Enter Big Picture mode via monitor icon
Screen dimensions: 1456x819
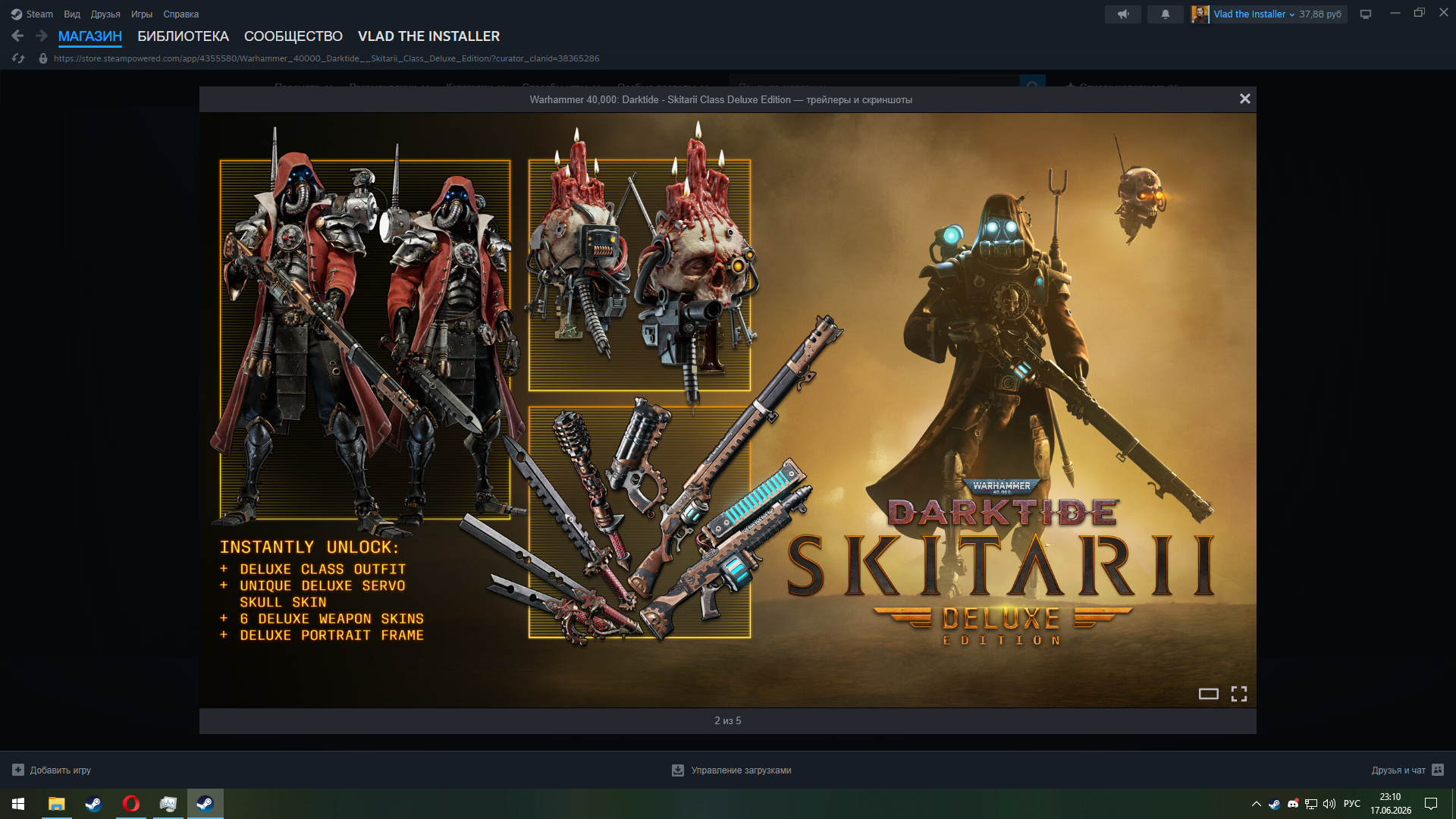tap(1366, 14)
